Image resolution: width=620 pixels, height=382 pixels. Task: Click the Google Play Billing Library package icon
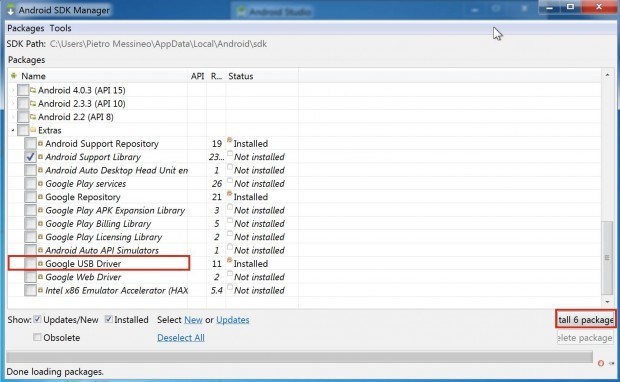click(x=40, y=224)
